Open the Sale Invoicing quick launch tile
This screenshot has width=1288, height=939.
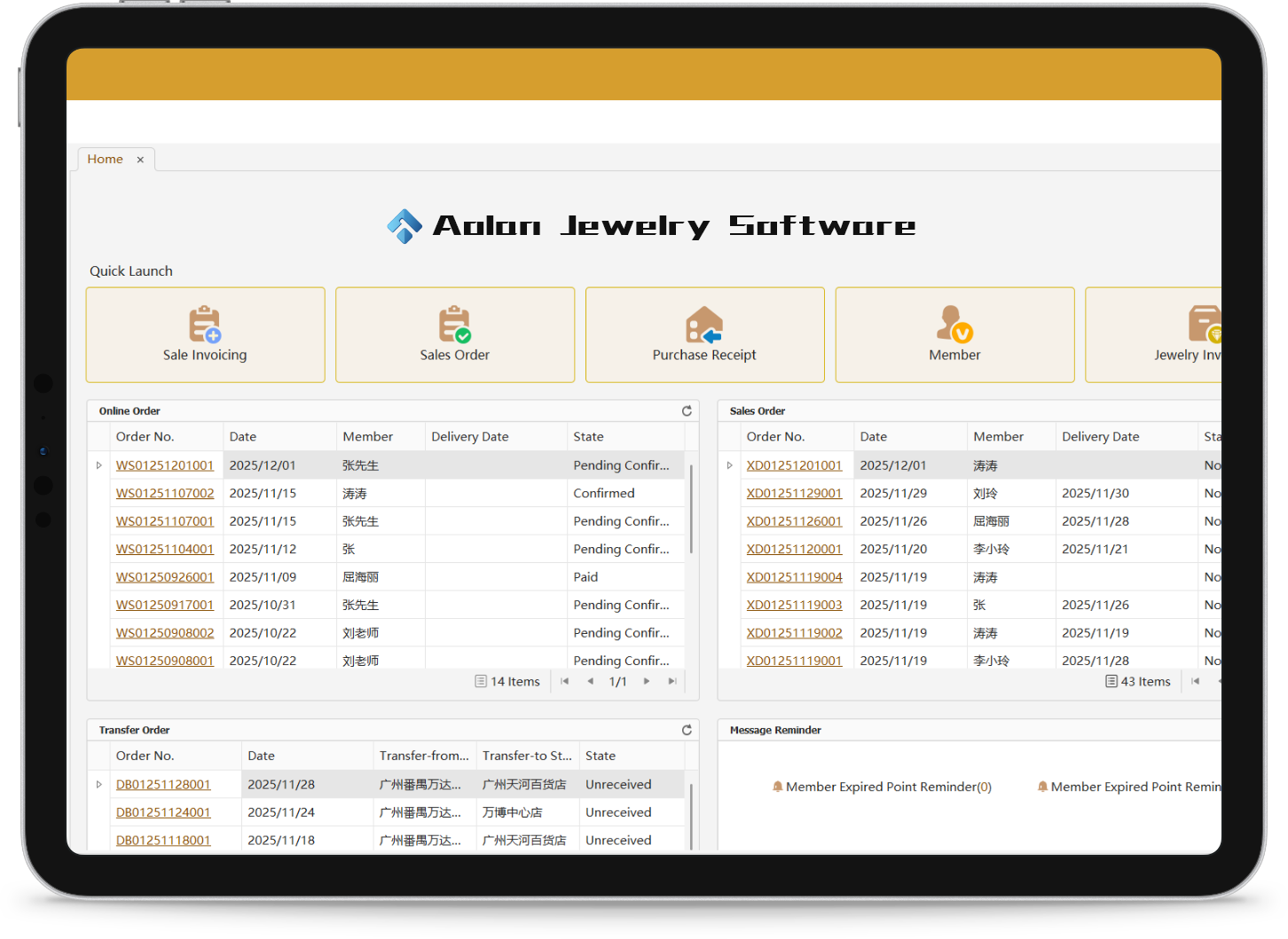205,335
